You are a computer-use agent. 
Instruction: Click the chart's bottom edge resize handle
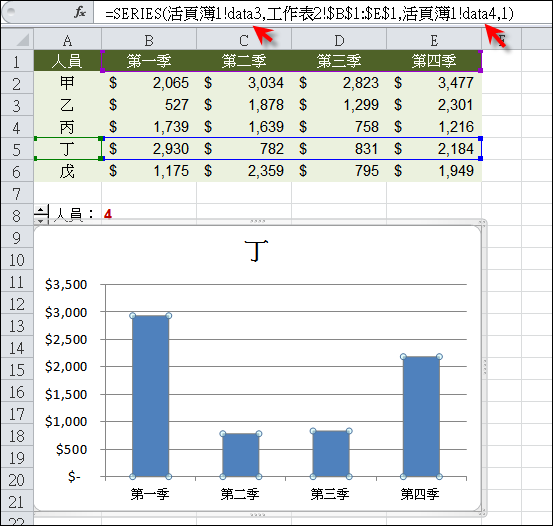coord(257,514)
